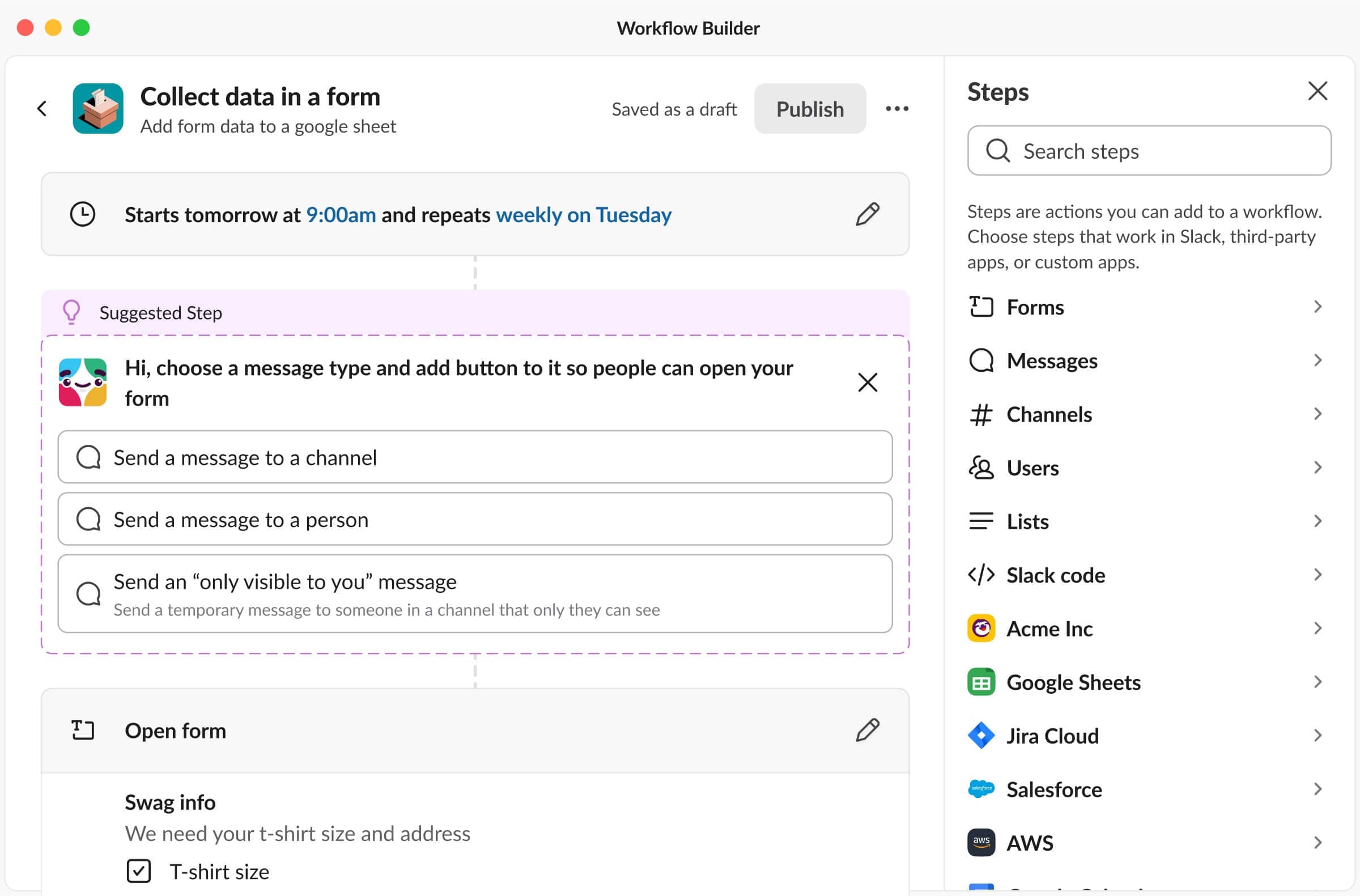Choose Send a message to a person

[475, 519]
